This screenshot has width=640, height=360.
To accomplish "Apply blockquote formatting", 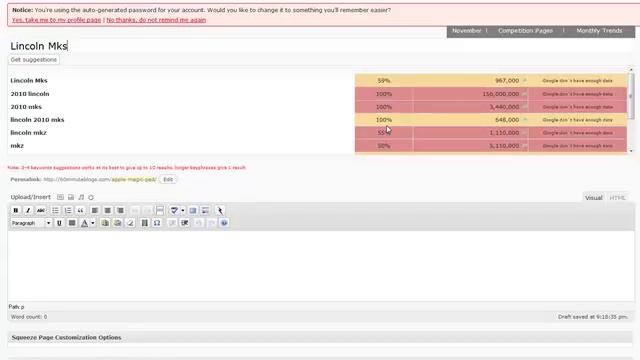I will [80, 210].
